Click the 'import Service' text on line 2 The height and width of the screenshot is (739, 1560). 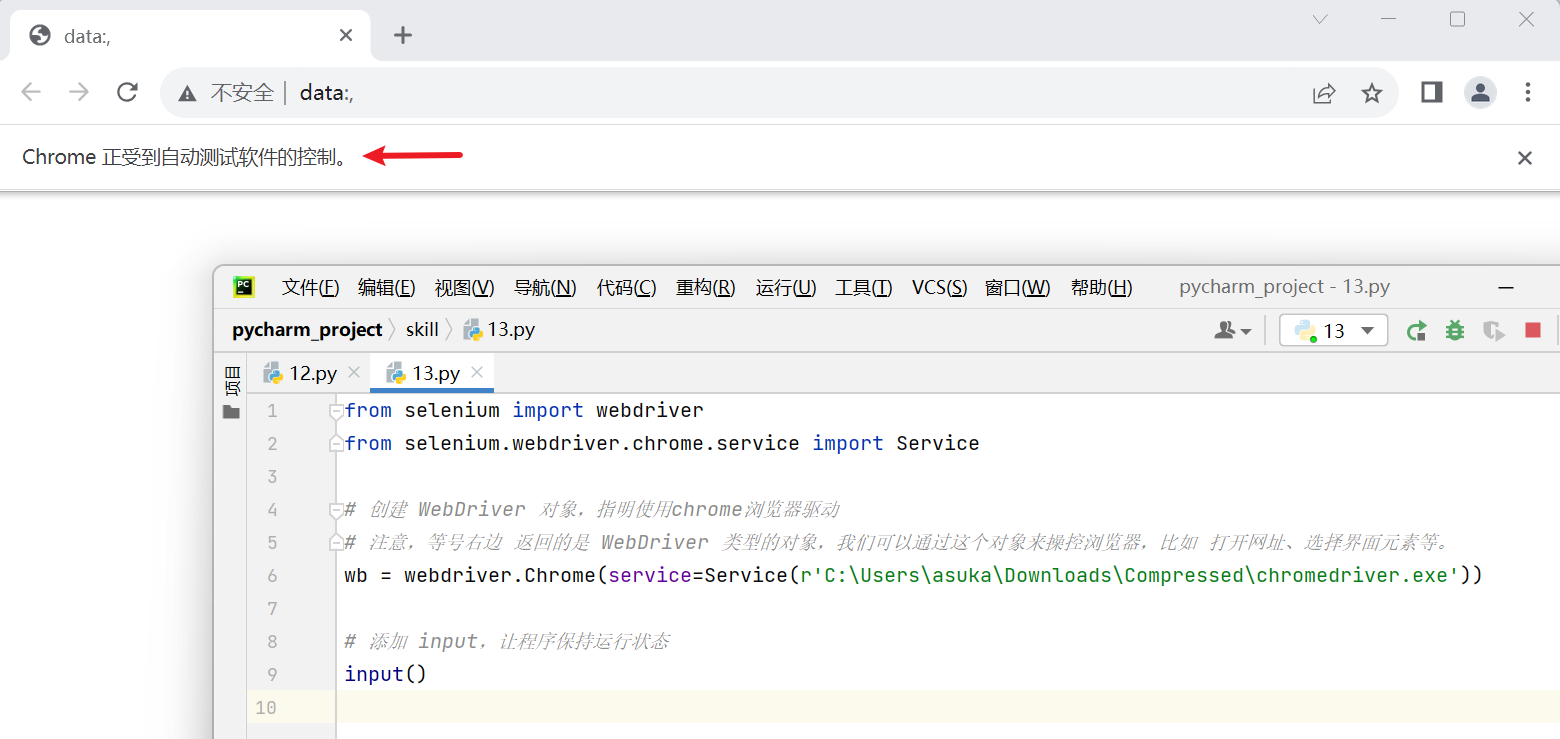click(896, 443)
